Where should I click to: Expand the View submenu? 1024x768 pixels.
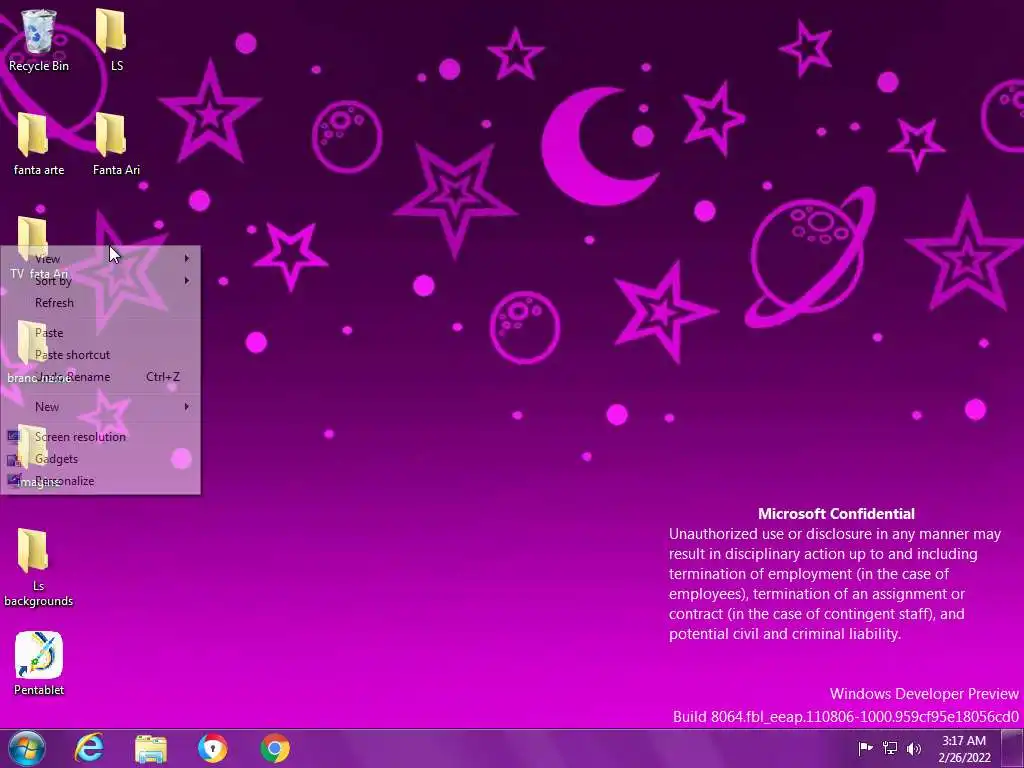coord(101,259)
